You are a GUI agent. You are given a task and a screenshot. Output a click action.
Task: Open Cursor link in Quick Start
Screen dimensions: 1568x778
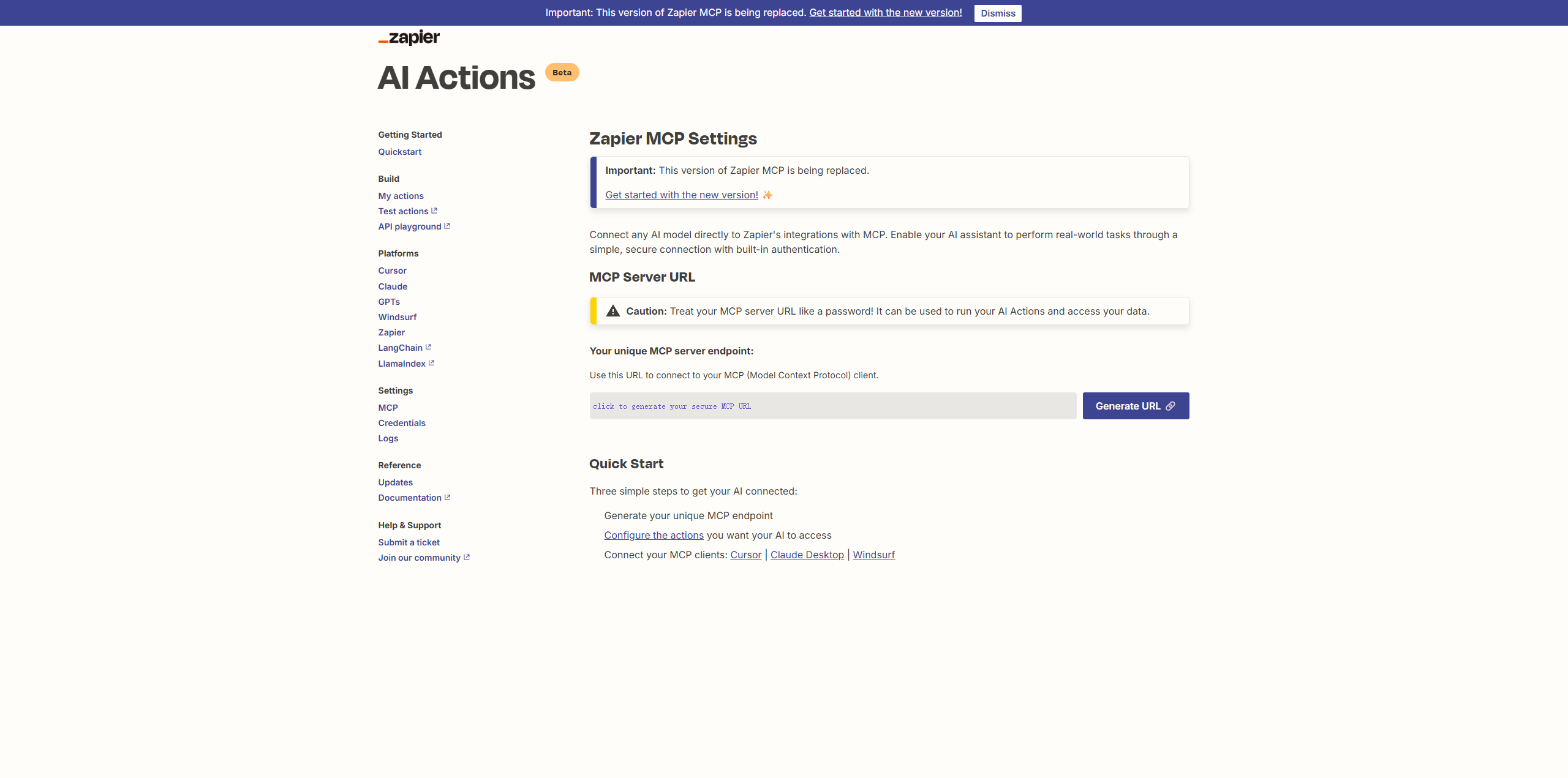(x=745, y=555)
